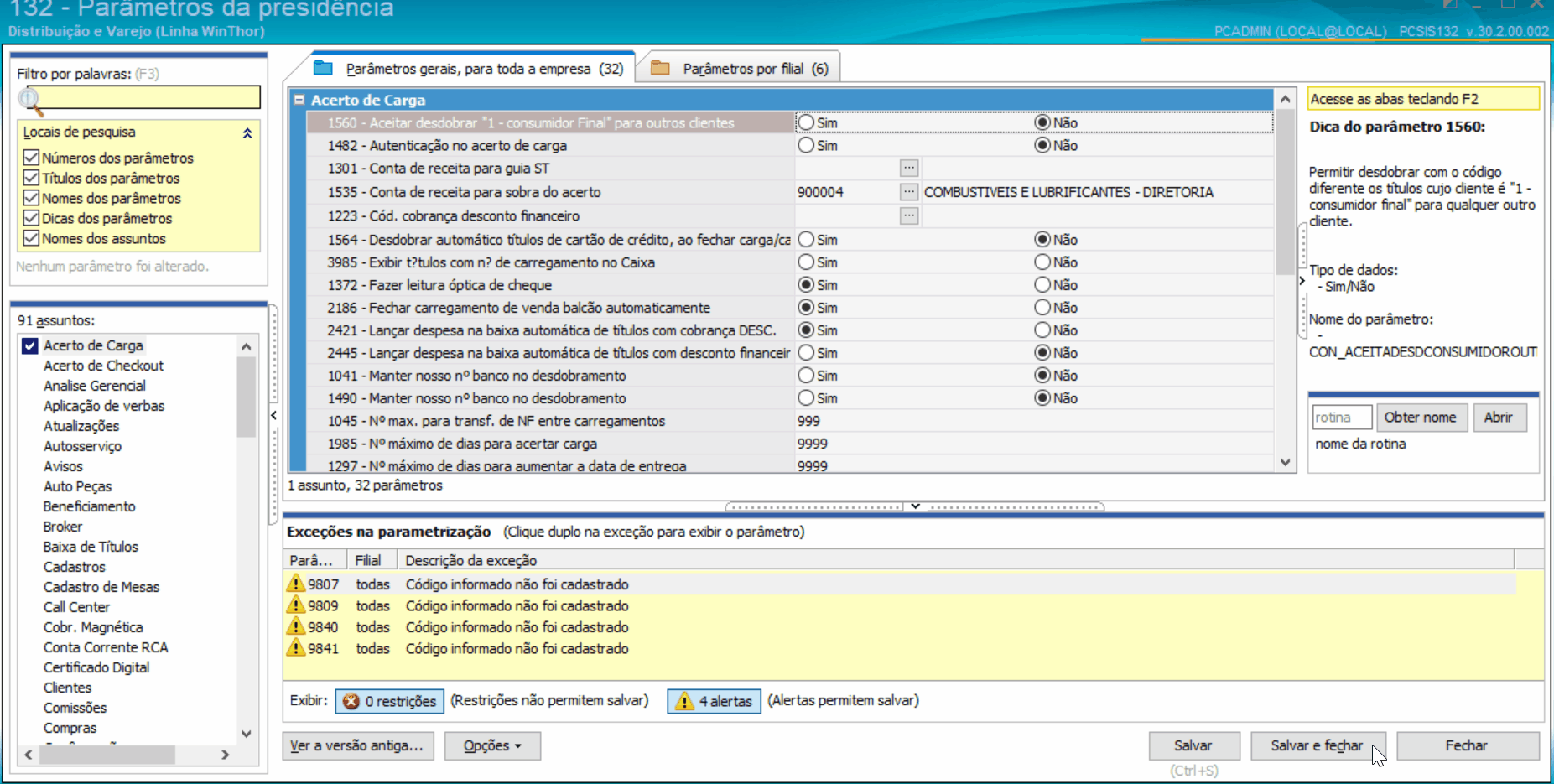Open Parâmetros gerais, para toda a empresa tab
Image resolution: width=1554 pixels, height=784 pixels.
tap(467, 68)
